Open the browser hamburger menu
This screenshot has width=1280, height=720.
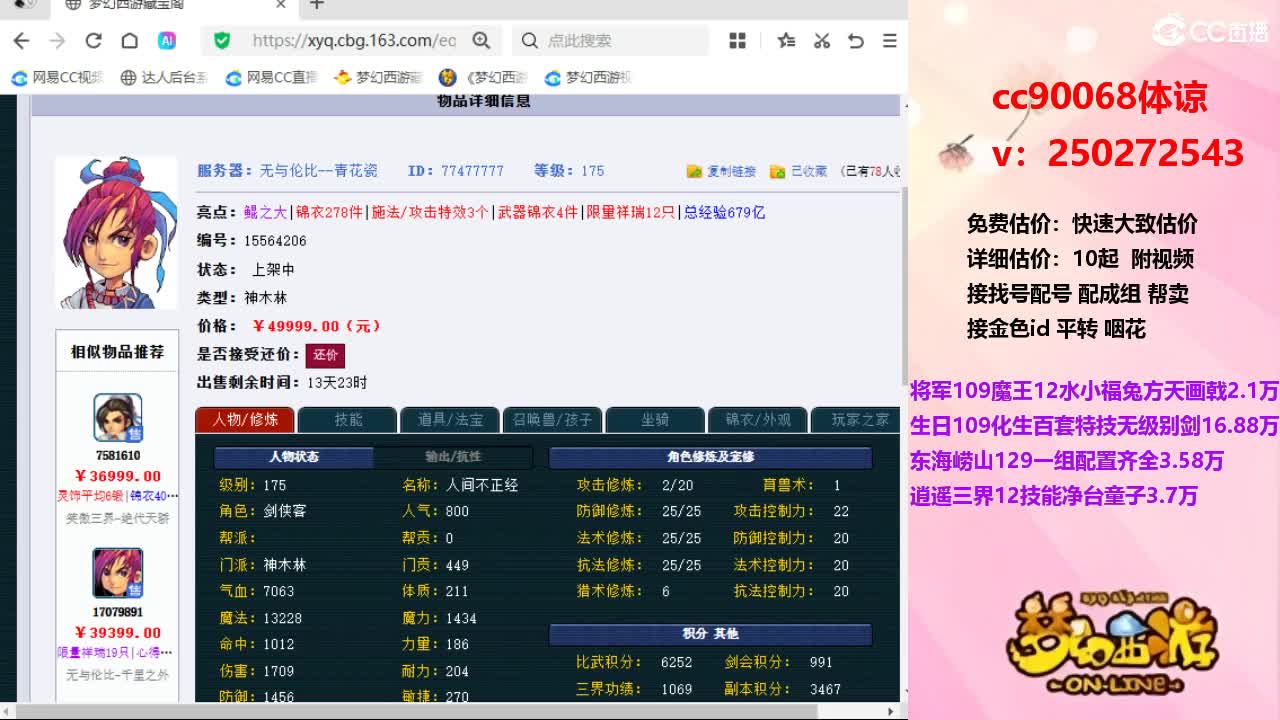[889, 41]
